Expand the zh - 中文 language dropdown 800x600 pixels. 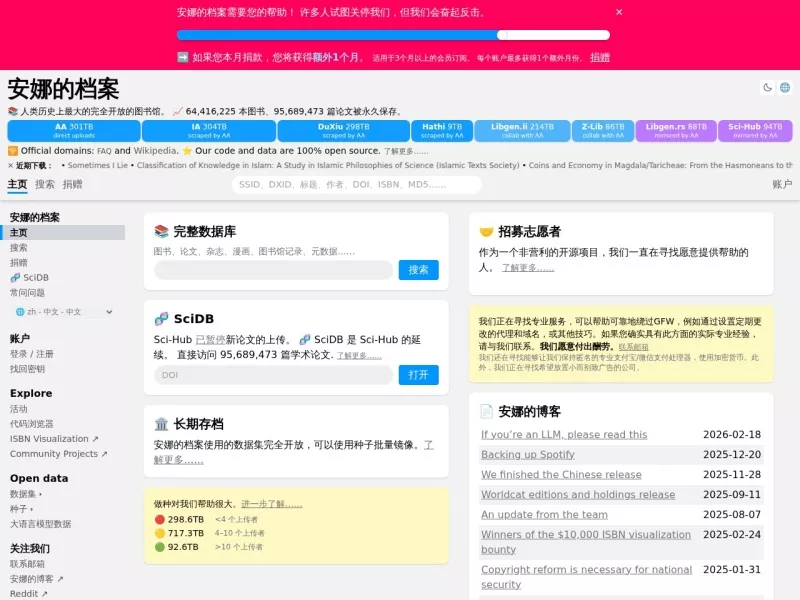pos(63,312)
